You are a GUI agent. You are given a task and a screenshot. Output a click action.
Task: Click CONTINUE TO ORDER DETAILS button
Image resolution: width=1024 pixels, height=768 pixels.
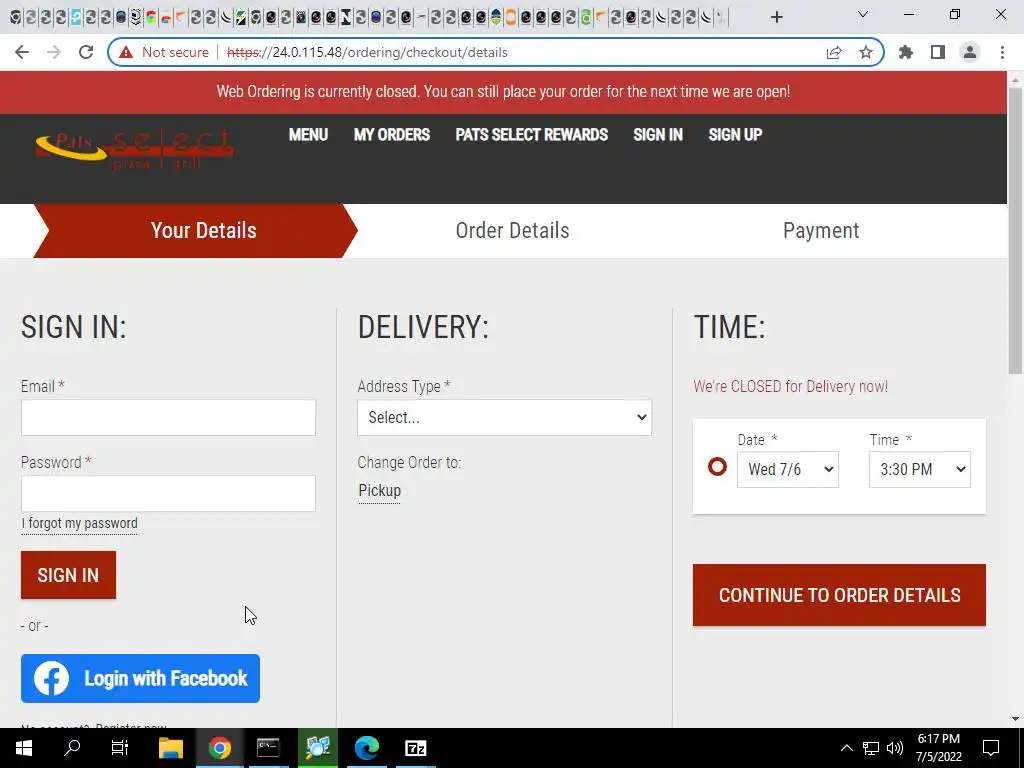[839, 595]
